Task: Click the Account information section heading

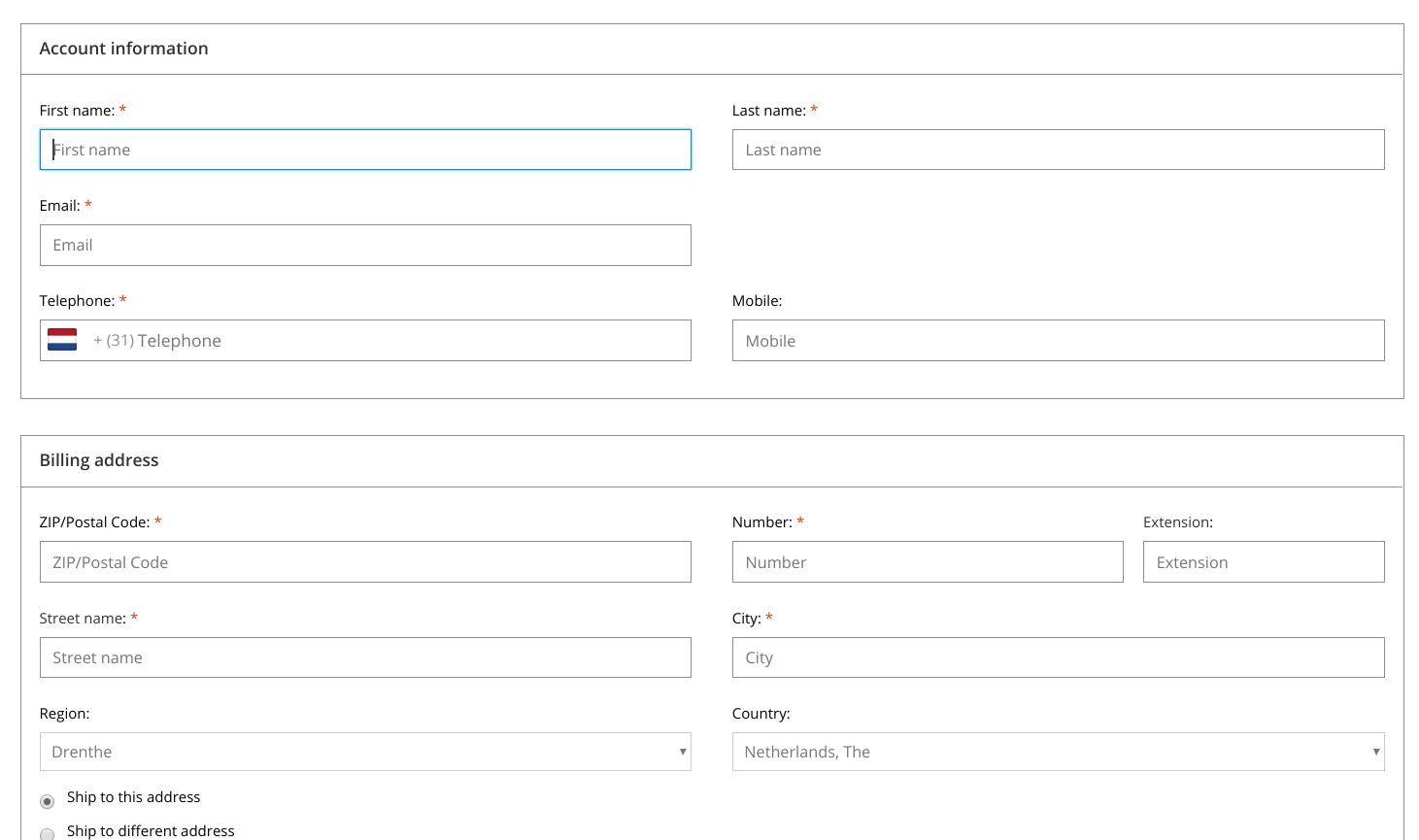Action: pyautogui.click(x=123, y=49)
